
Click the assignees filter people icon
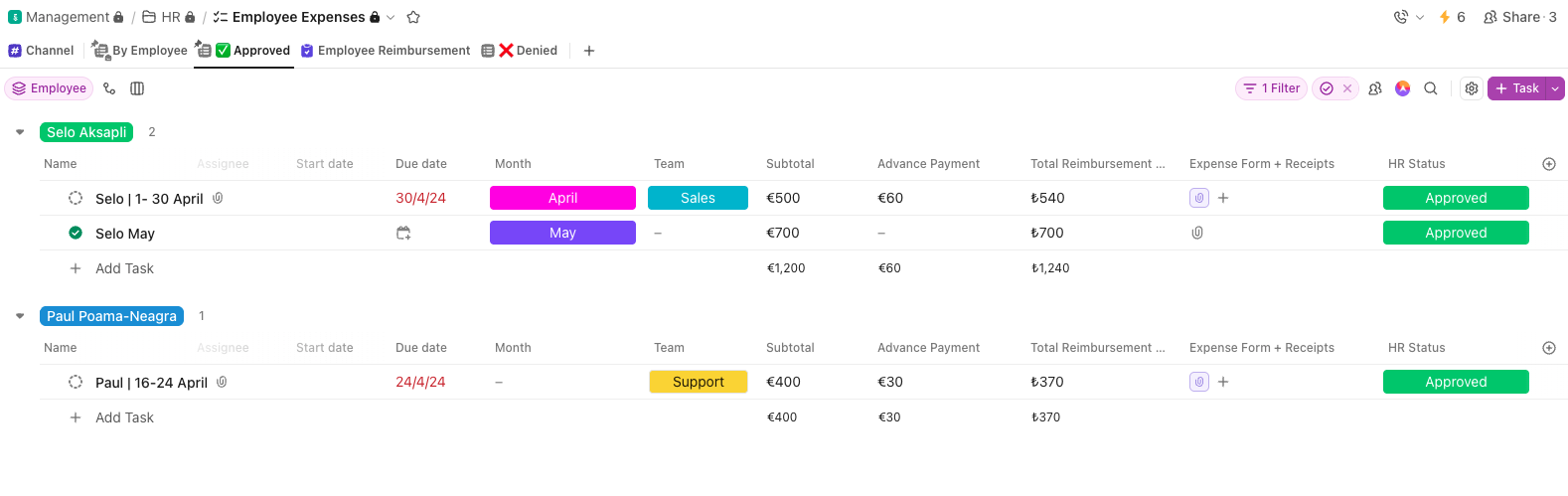point(1375,88)
